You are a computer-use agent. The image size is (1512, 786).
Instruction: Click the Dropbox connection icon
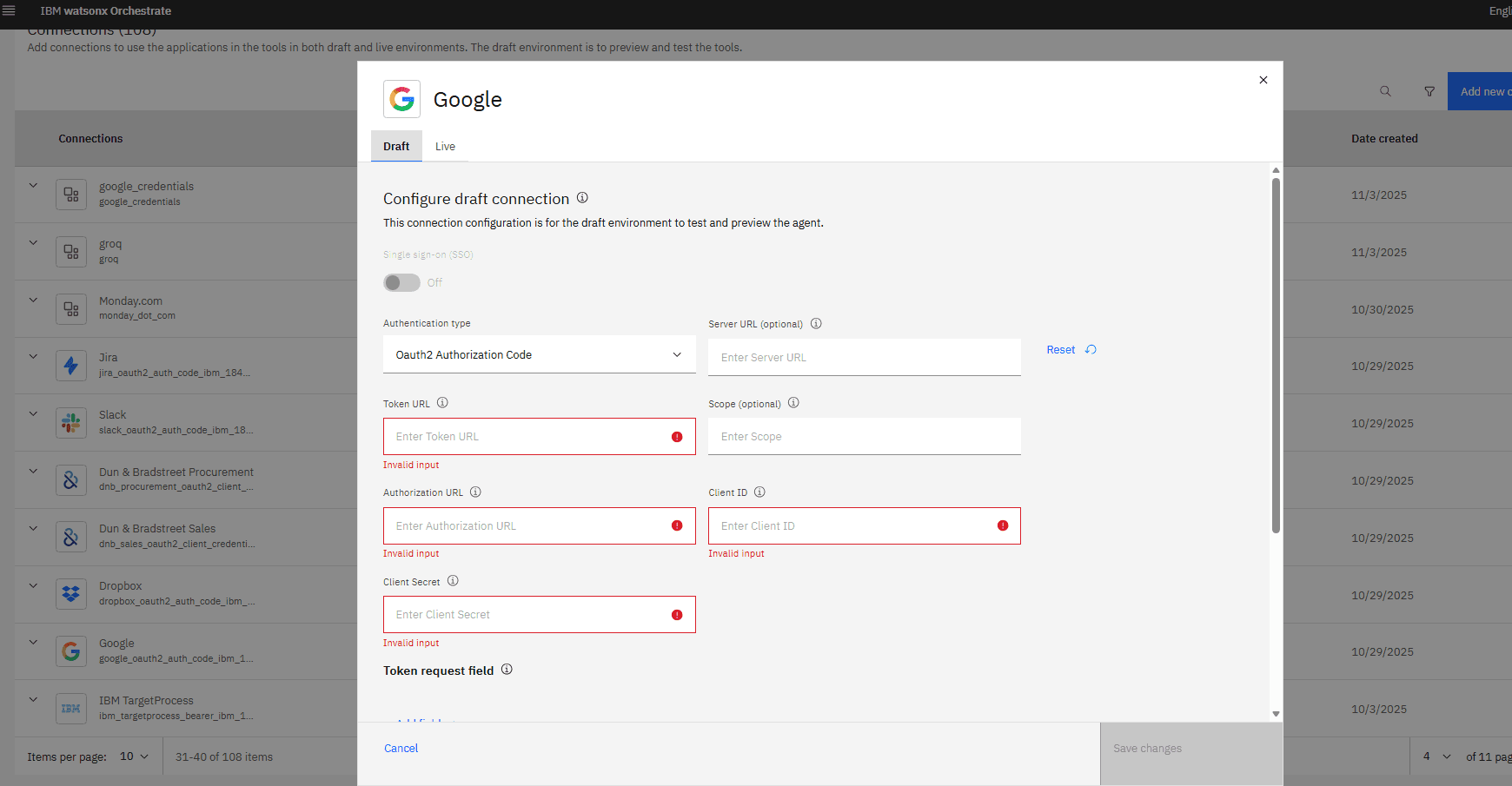click(71, 594)
